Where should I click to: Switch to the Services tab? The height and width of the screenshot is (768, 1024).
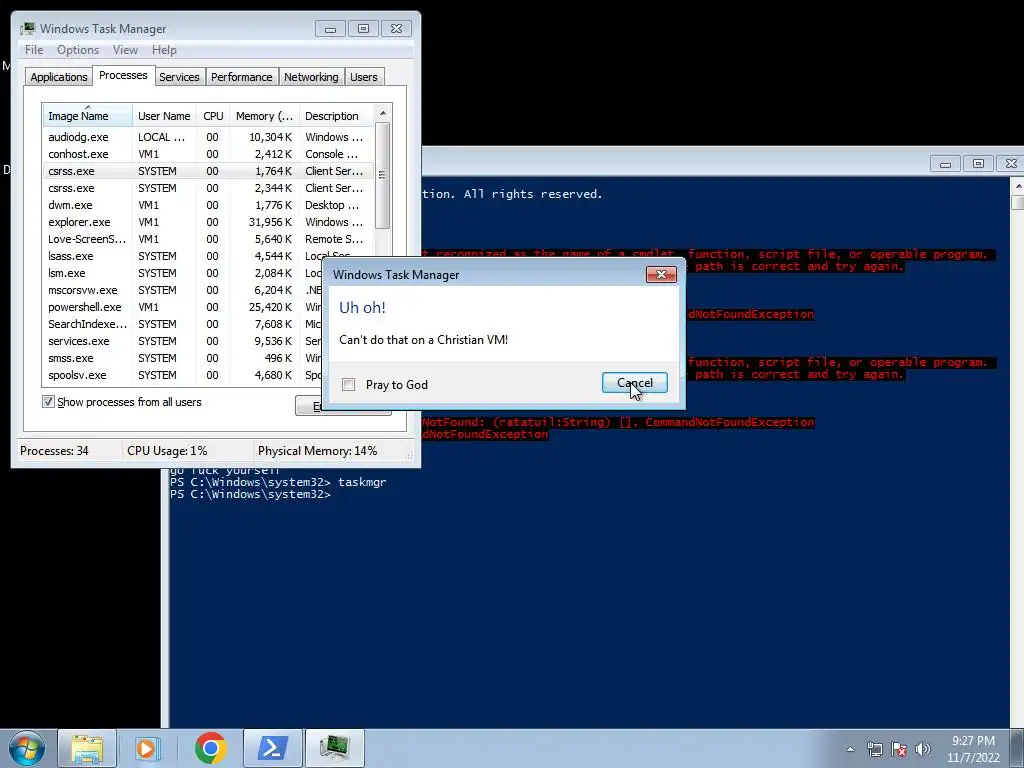[179, 77]
